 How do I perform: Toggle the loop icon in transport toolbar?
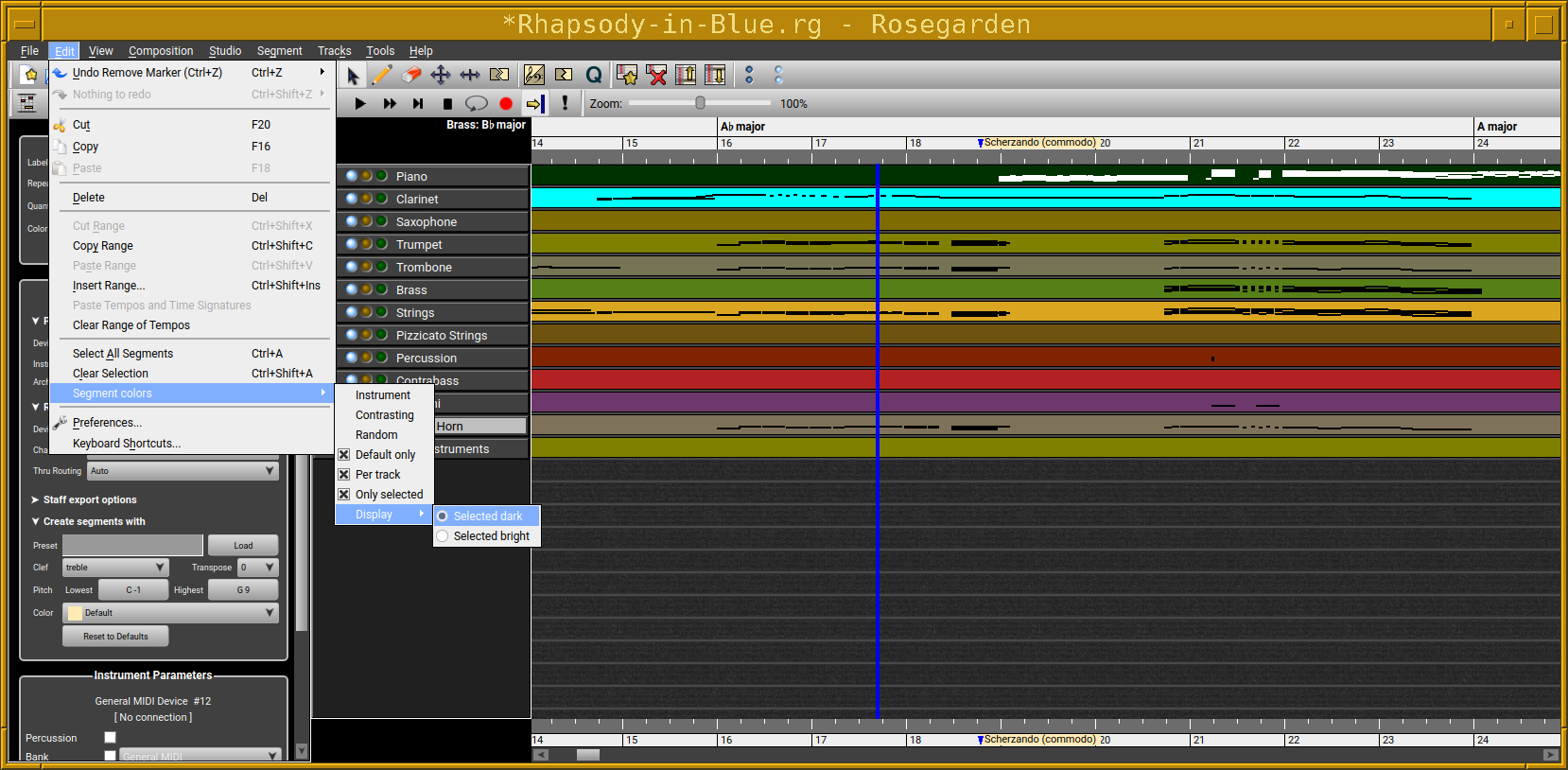(477, 103)
